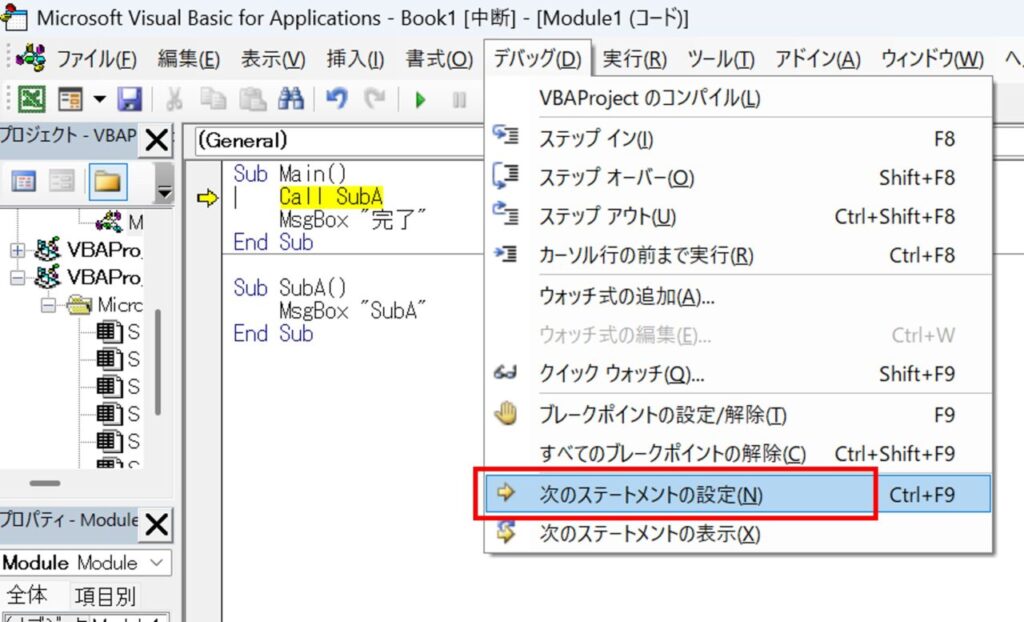
Task: Click the highlighted Call SubA code line
Action: pos(331,197)
